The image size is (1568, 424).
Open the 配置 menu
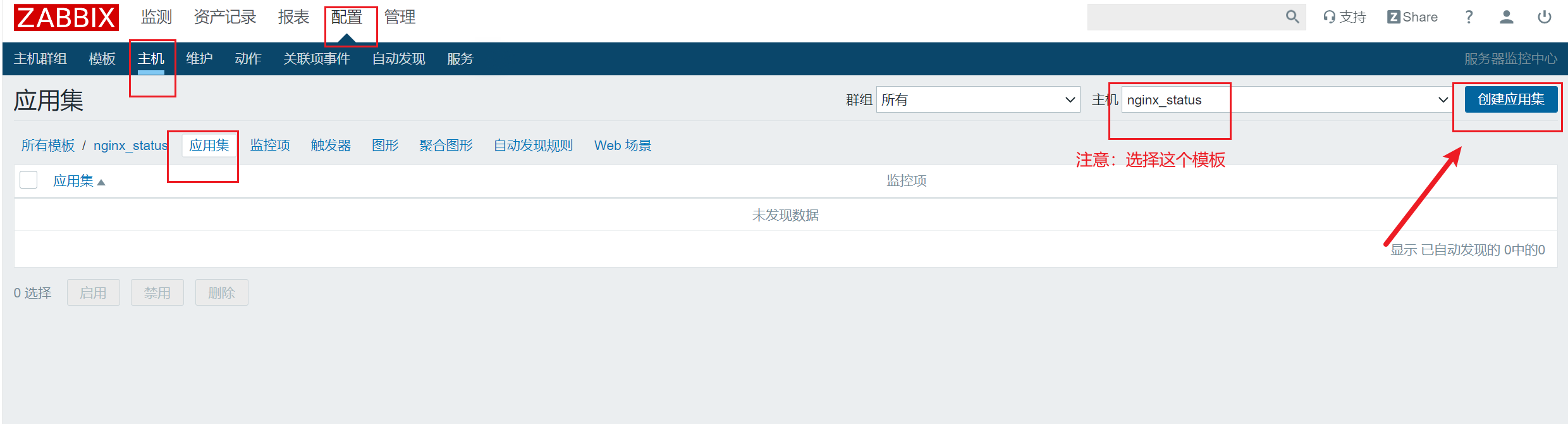click(346, 17)
